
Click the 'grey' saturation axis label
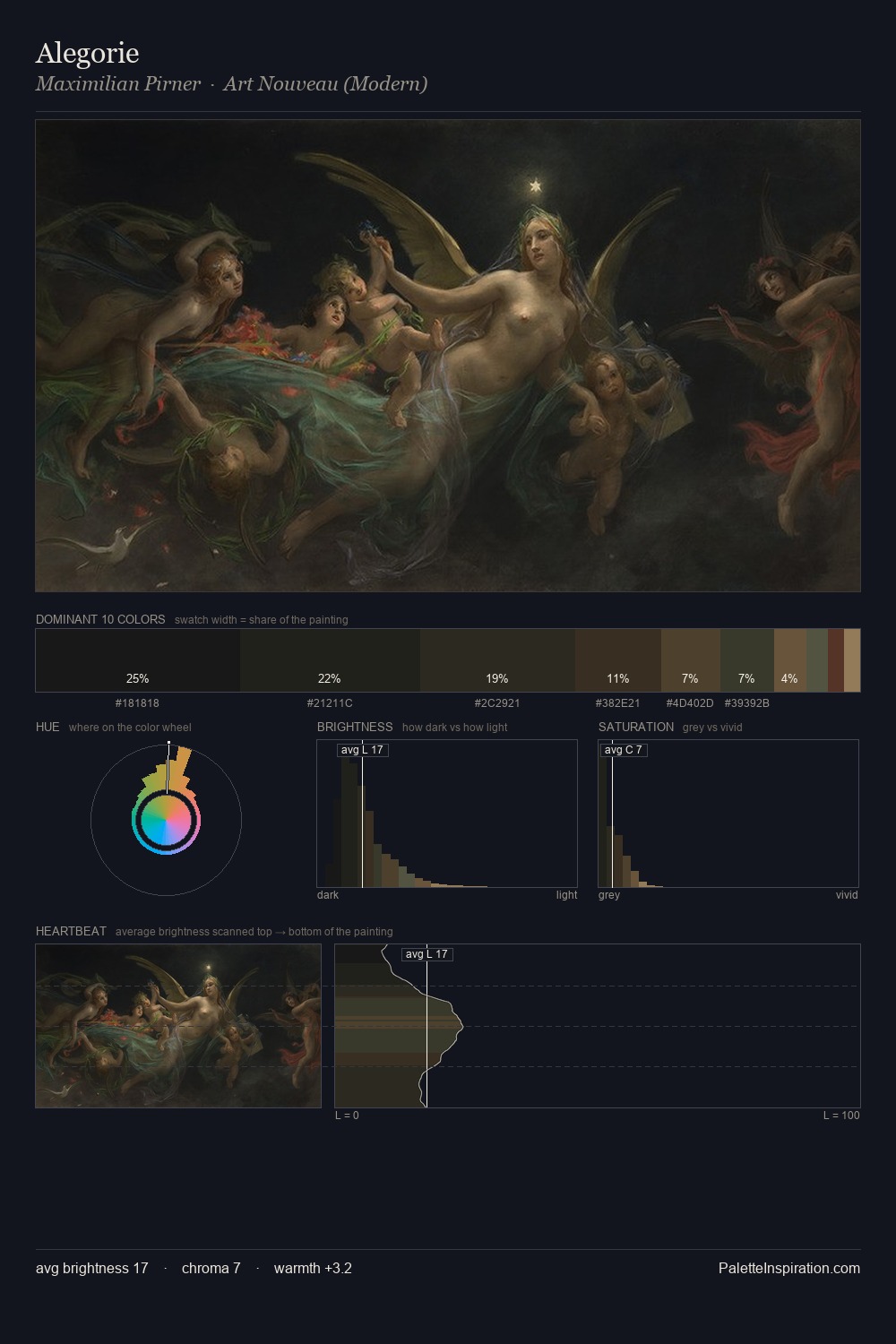click(609, 895)
